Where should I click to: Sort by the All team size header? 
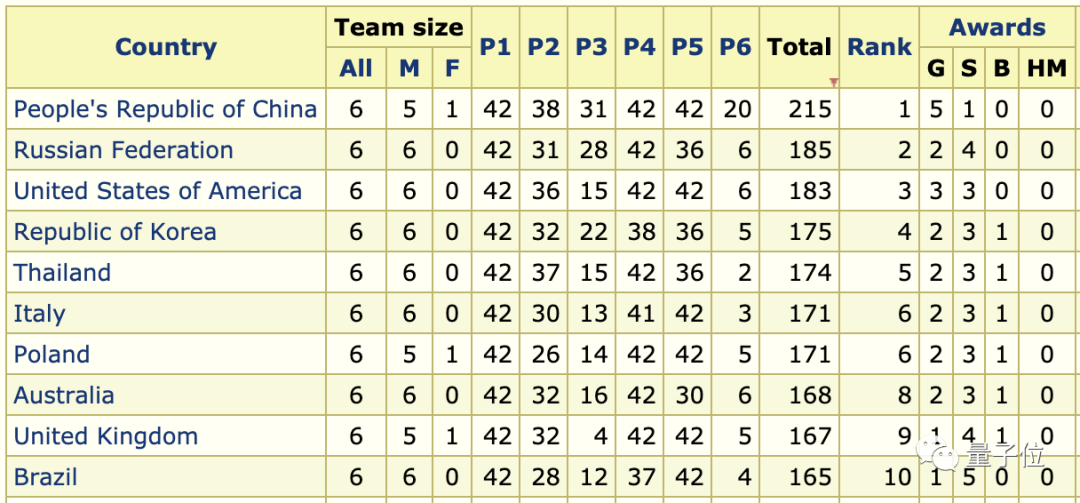point(356,68)
